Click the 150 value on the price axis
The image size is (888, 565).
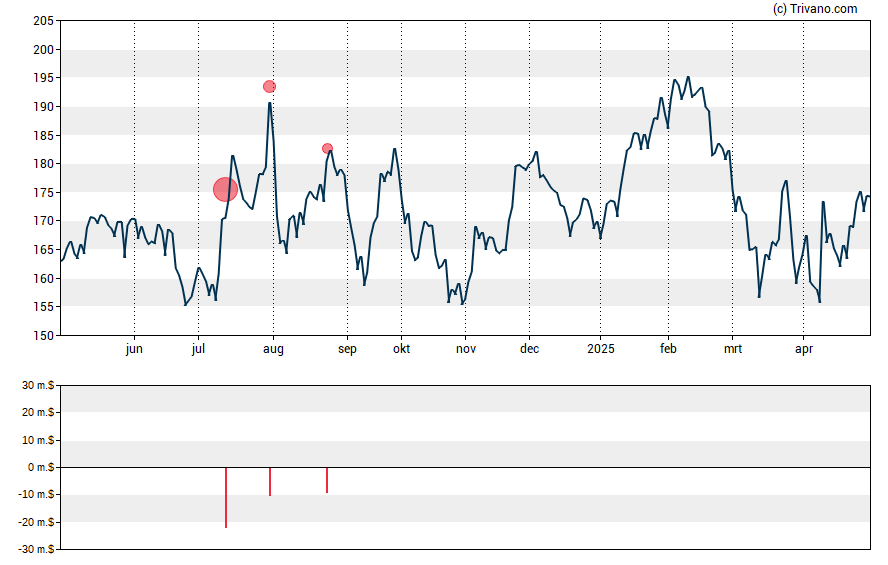[x=44, y=336]
